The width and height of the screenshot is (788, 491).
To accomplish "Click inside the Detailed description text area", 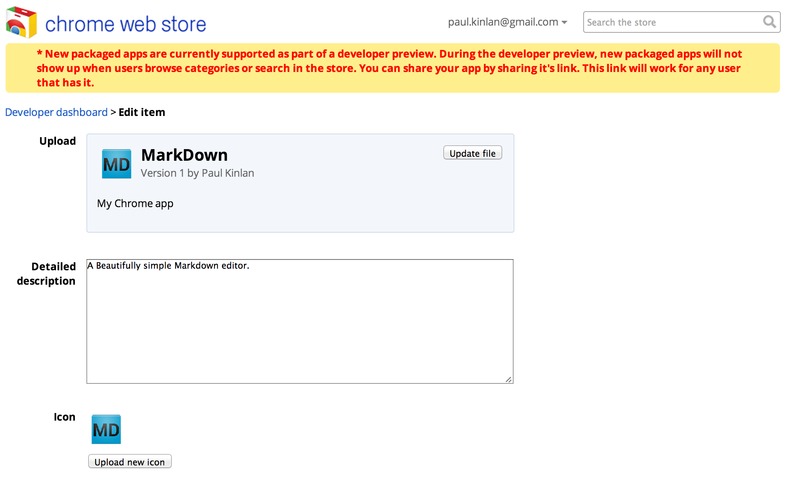I will click(x=300, y=321).
